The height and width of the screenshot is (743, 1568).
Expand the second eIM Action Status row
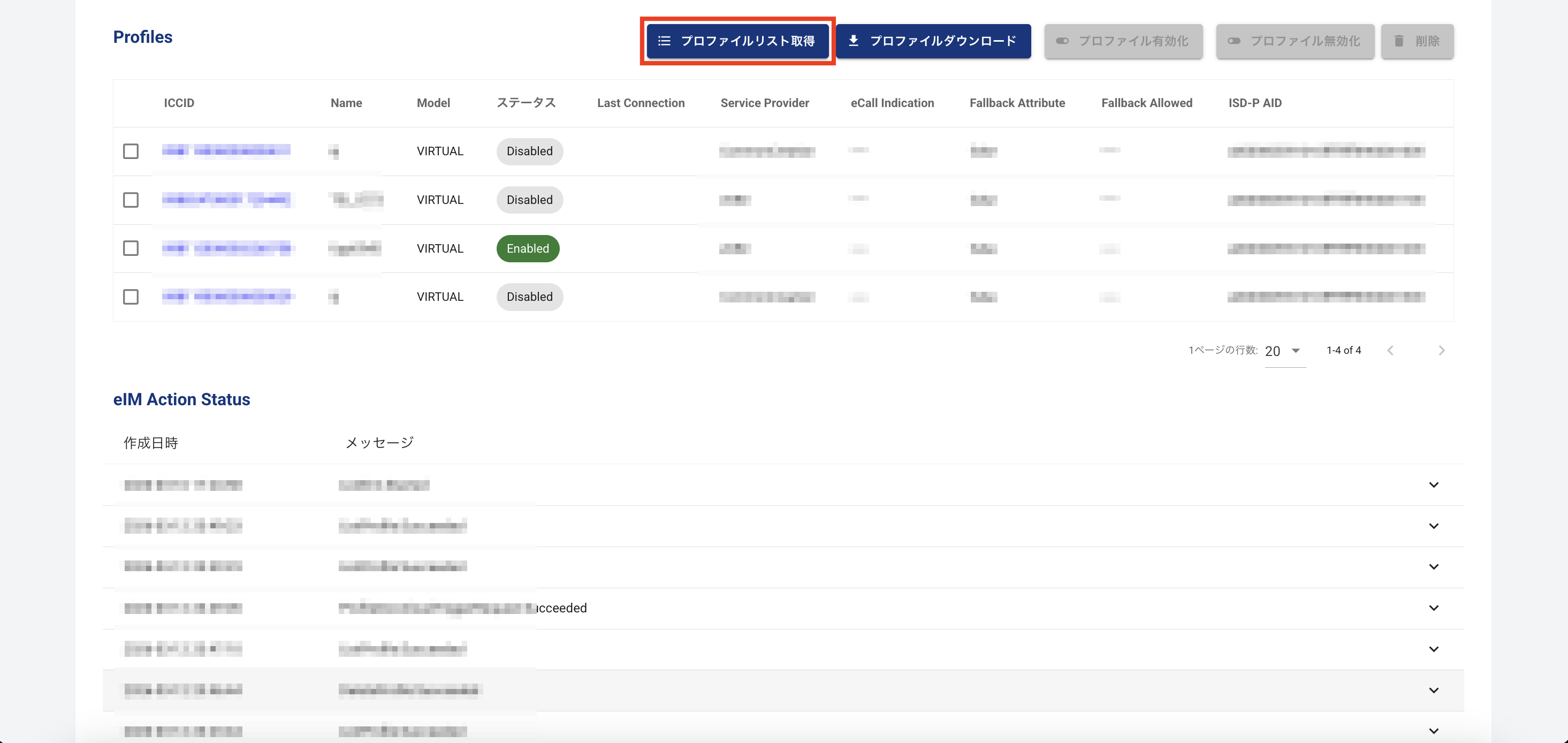1434,526
